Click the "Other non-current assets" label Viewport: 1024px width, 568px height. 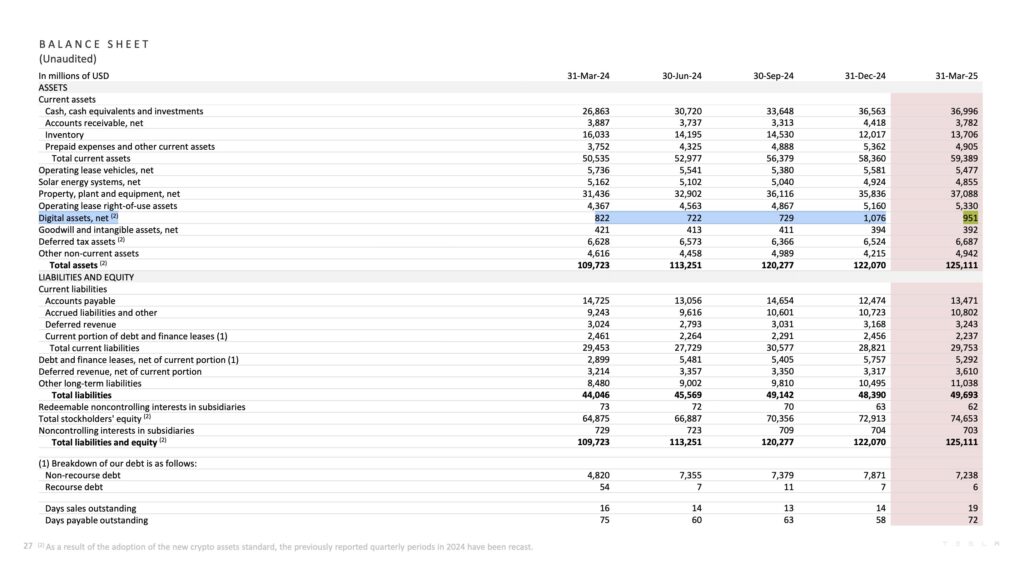pyautogui.click(x=89, y=253)
